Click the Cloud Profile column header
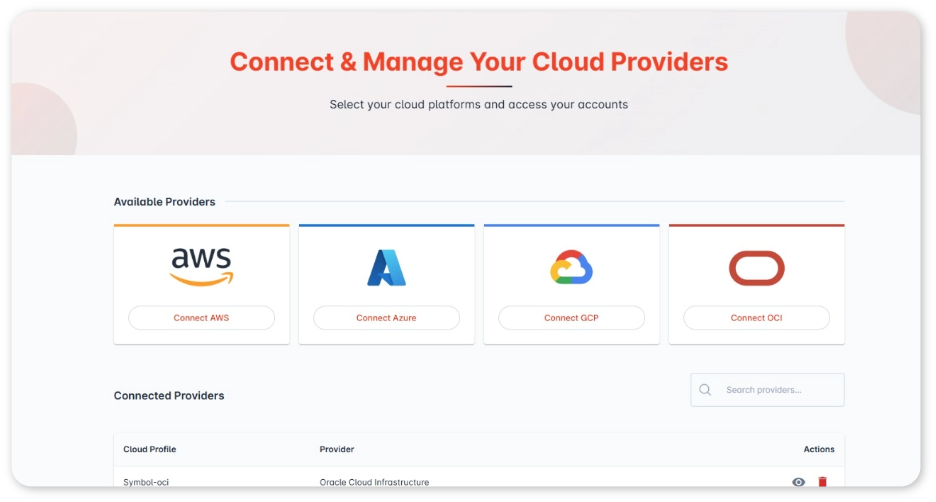Screen dimensions: 936x502 point(150,449)
